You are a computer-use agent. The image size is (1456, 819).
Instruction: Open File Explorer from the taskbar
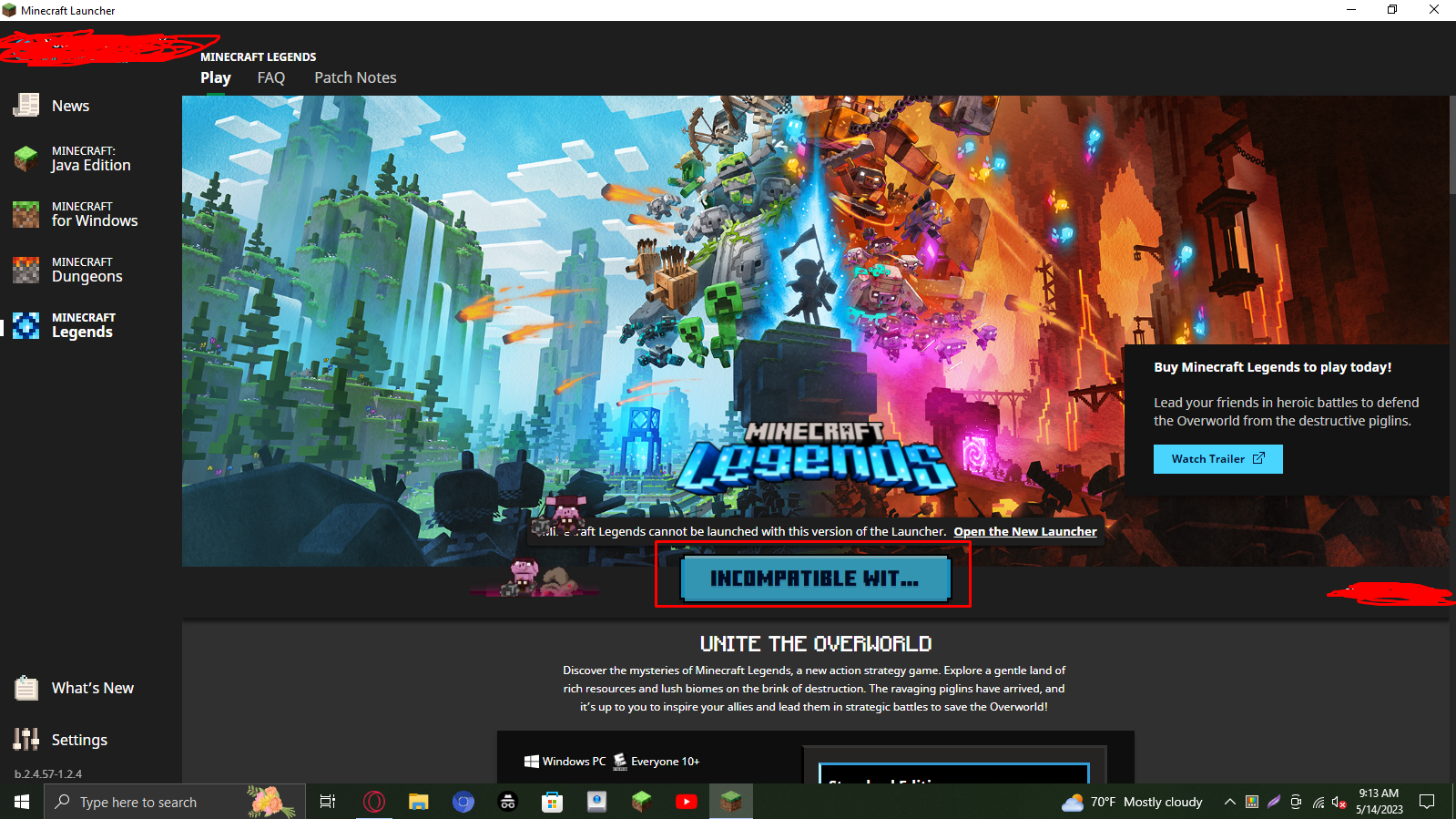(418, 802)
